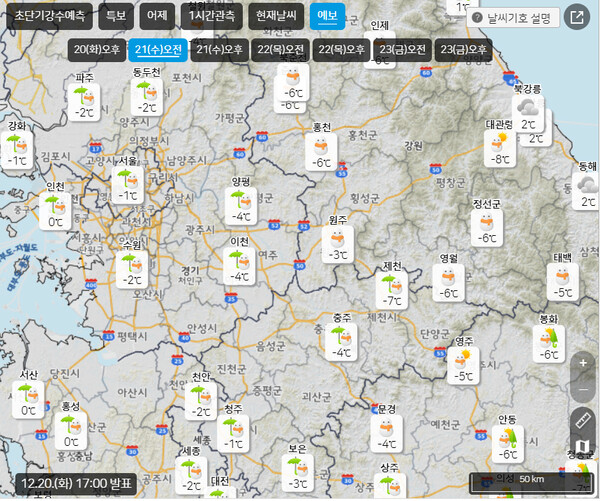600x501 pixels.
Task: Click the 50 km scale bar
Action: tap(530, 483)
